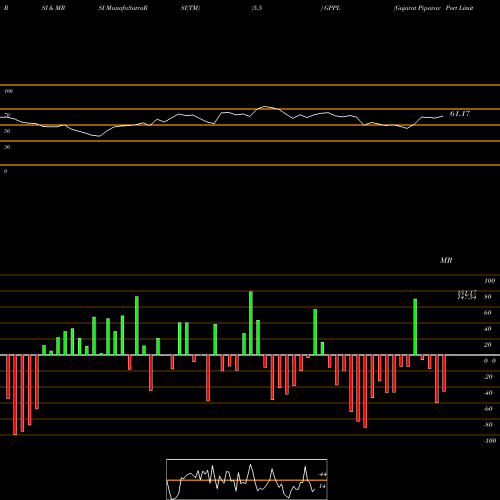
Task: Open the mini oscillator chart at bottom
Action: 247,479
